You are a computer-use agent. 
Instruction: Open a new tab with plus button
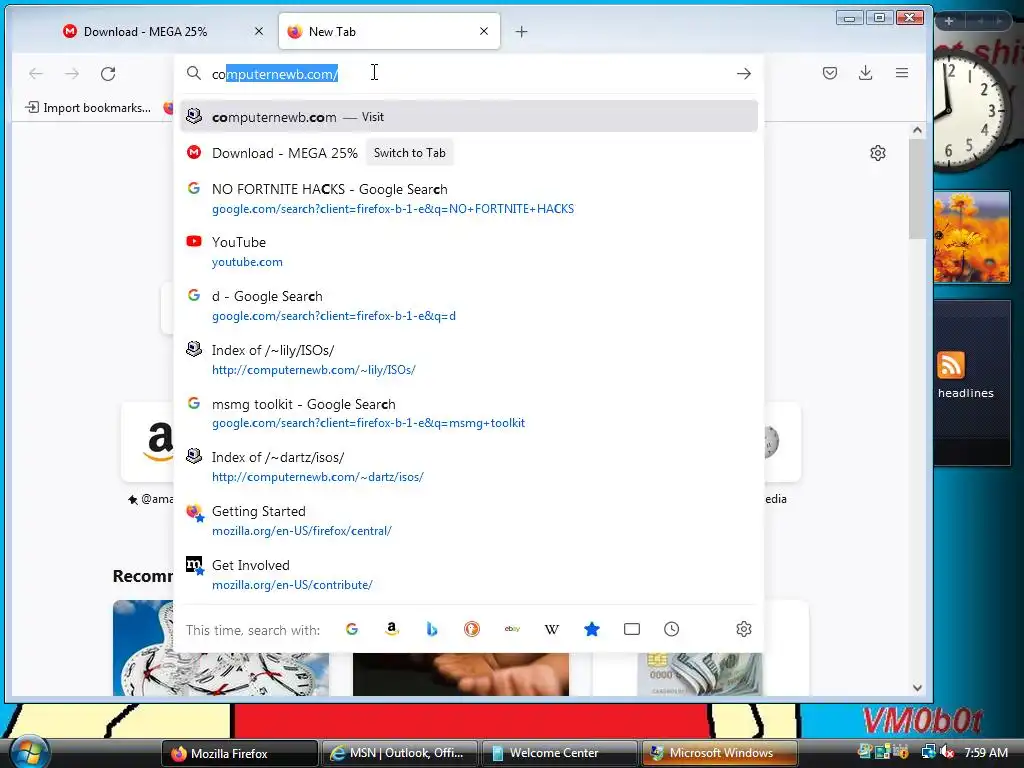pyautogui.click(x=521, y=31)
